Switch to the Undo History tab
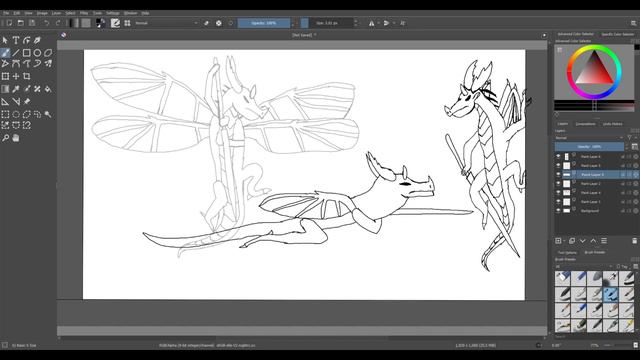Image resolution: width=640 pixels, height=360 pixels. point(613,124)
